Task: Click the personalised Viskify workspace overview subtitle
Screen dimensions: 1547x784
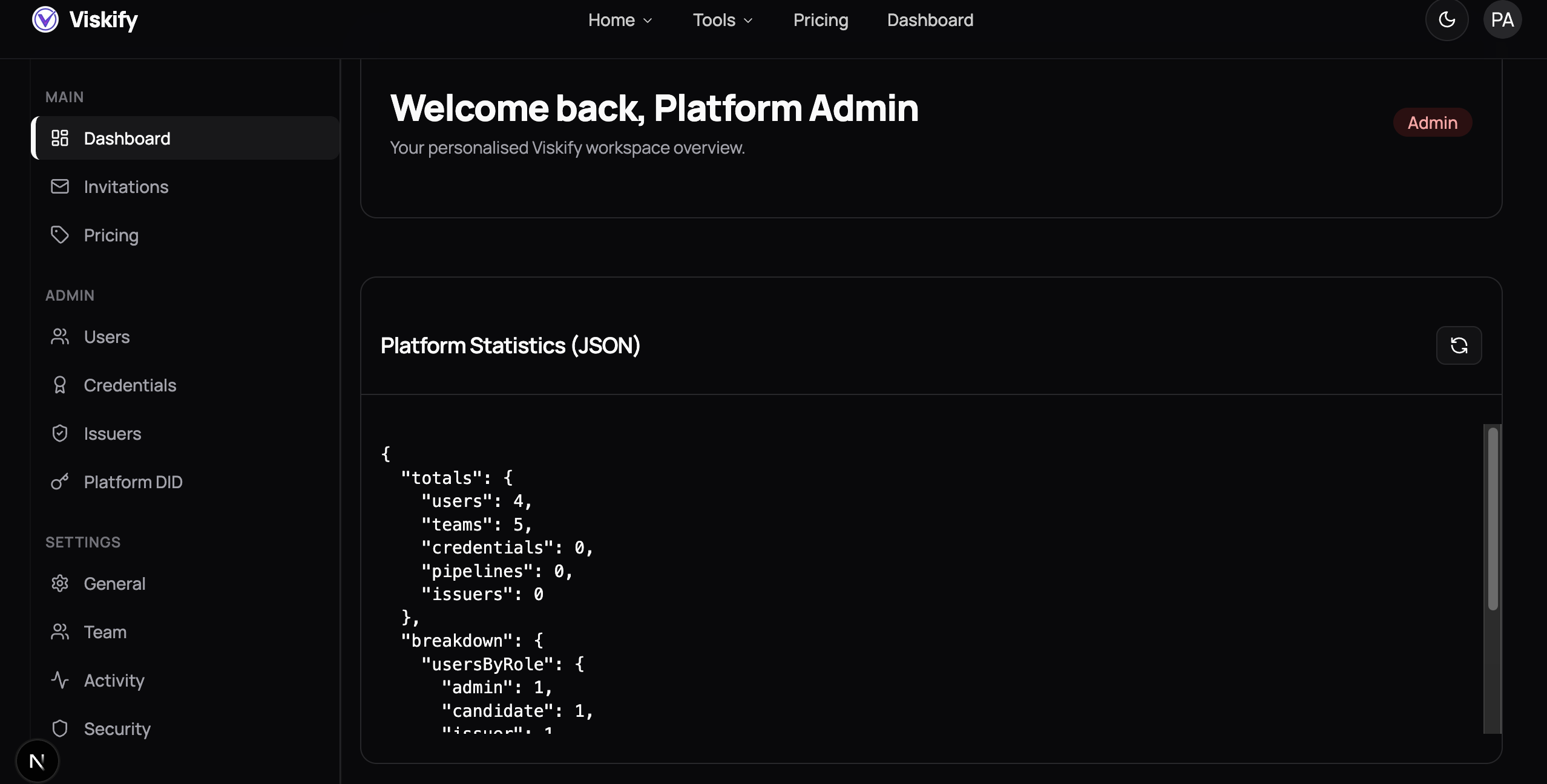Action: 567,148
